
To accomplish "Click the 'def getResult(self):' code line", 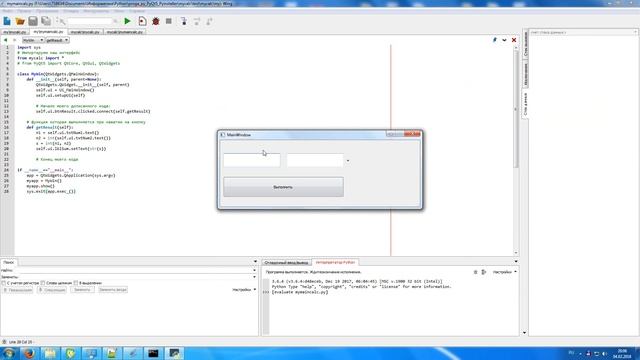I will tap(50, 127).
